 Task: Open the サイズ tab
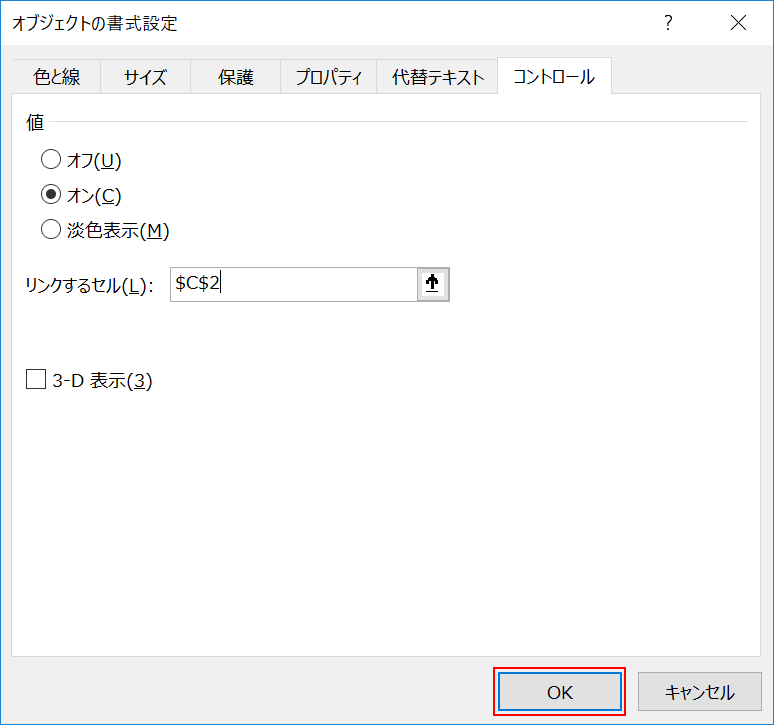[146, 76]
